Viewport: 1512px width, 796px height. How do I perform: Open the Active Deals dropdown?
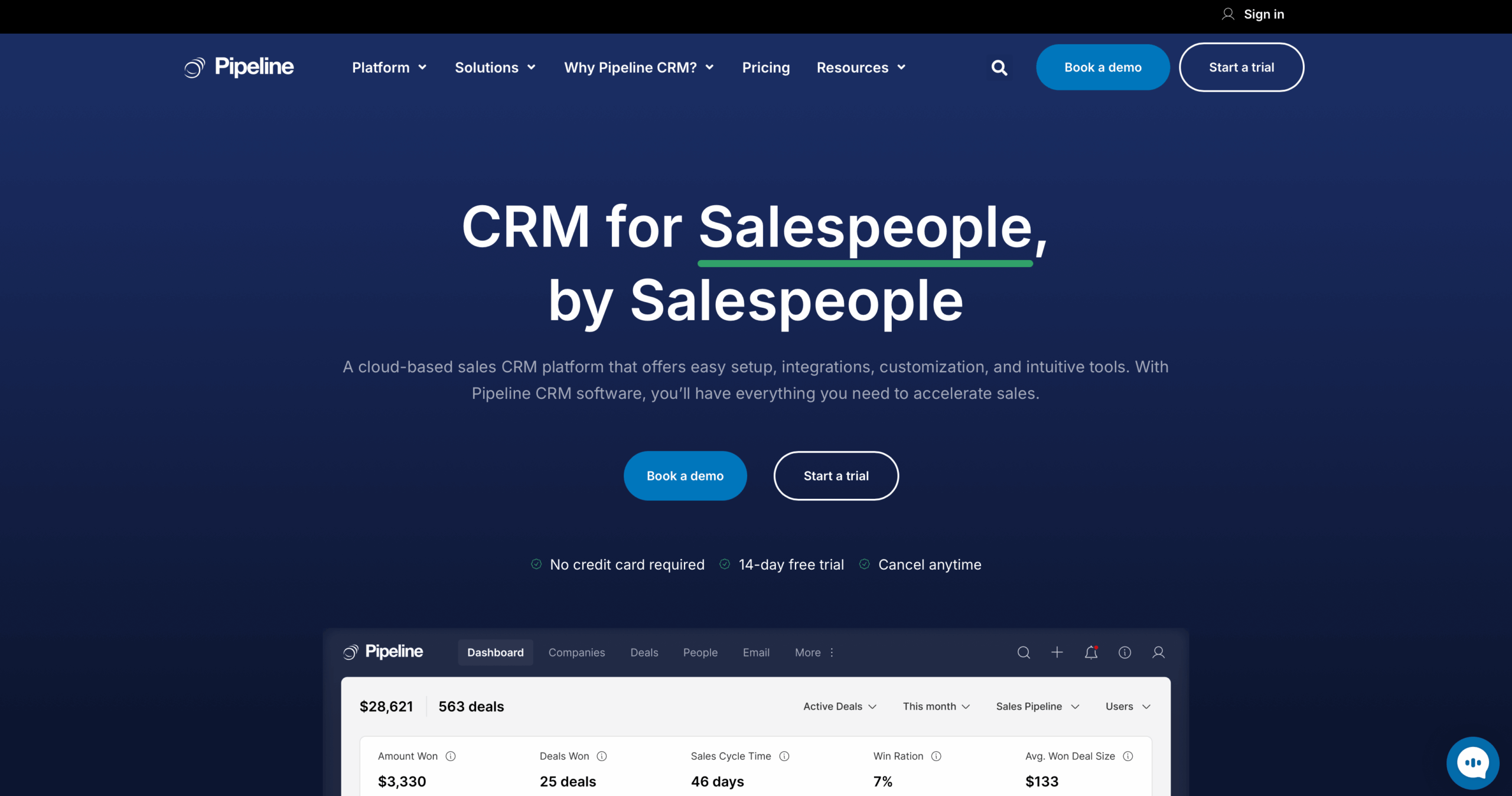[x=839, y=706]
